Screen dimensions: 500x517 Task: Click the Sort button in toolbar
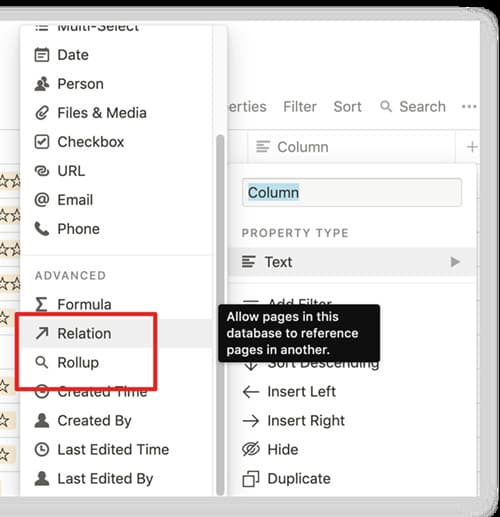(x=347, y=107)
